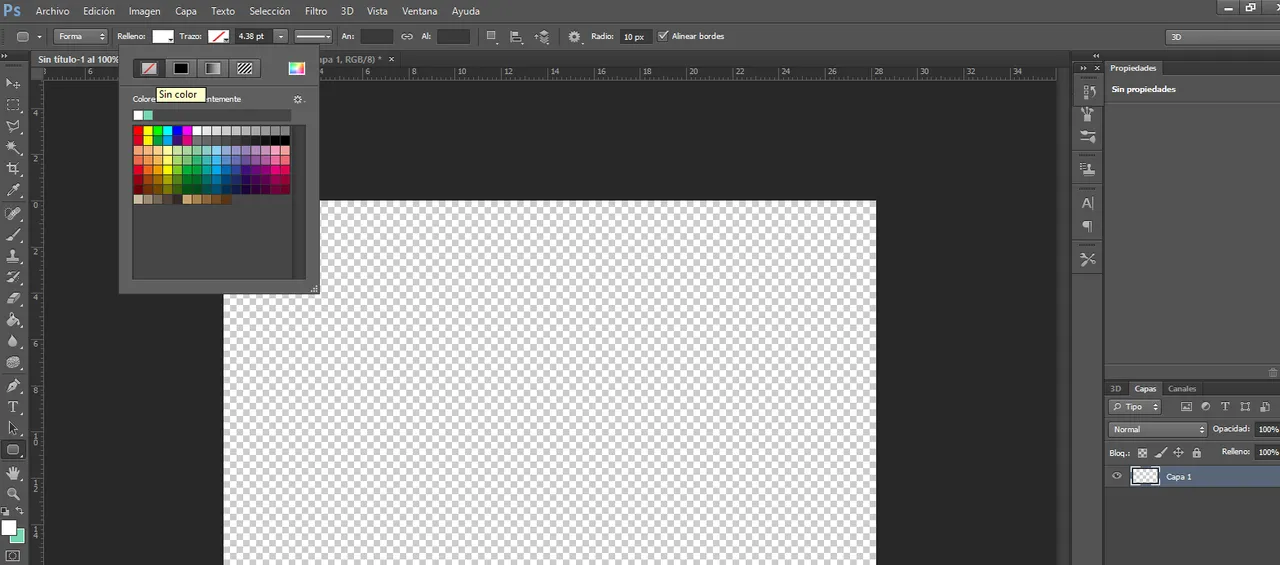The height and width of the screenshot is (565, 1280).
Task: Pick the pure red color swatch
Action: tap(138, 131)
